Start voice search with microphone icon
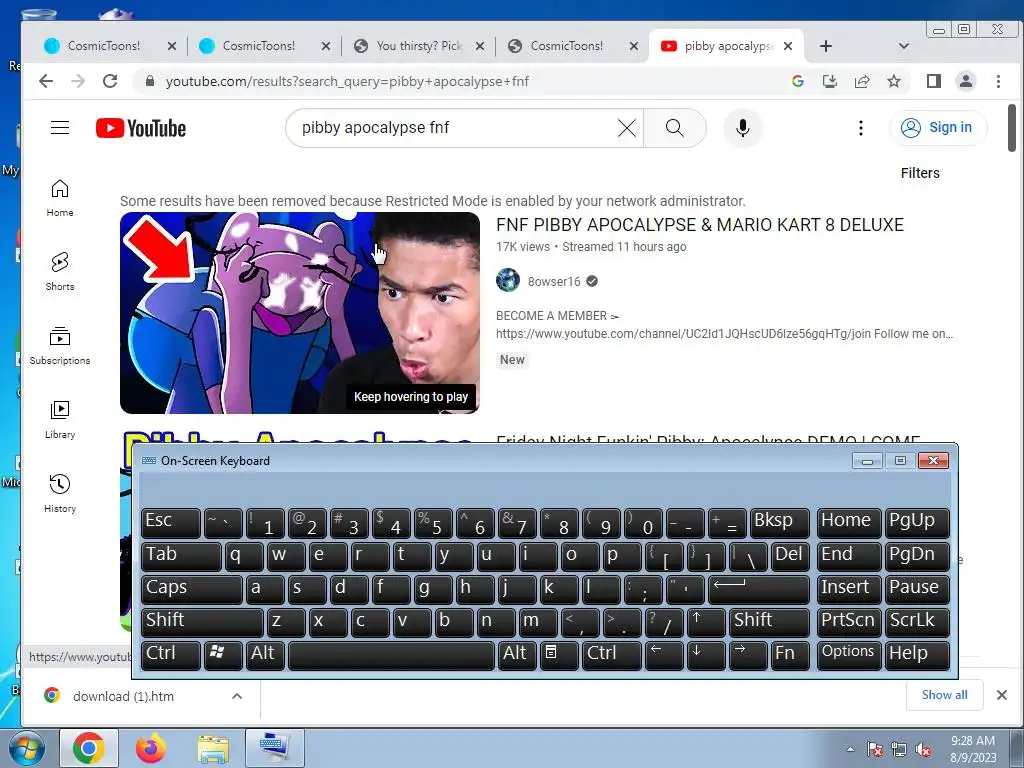 [743, 128]
